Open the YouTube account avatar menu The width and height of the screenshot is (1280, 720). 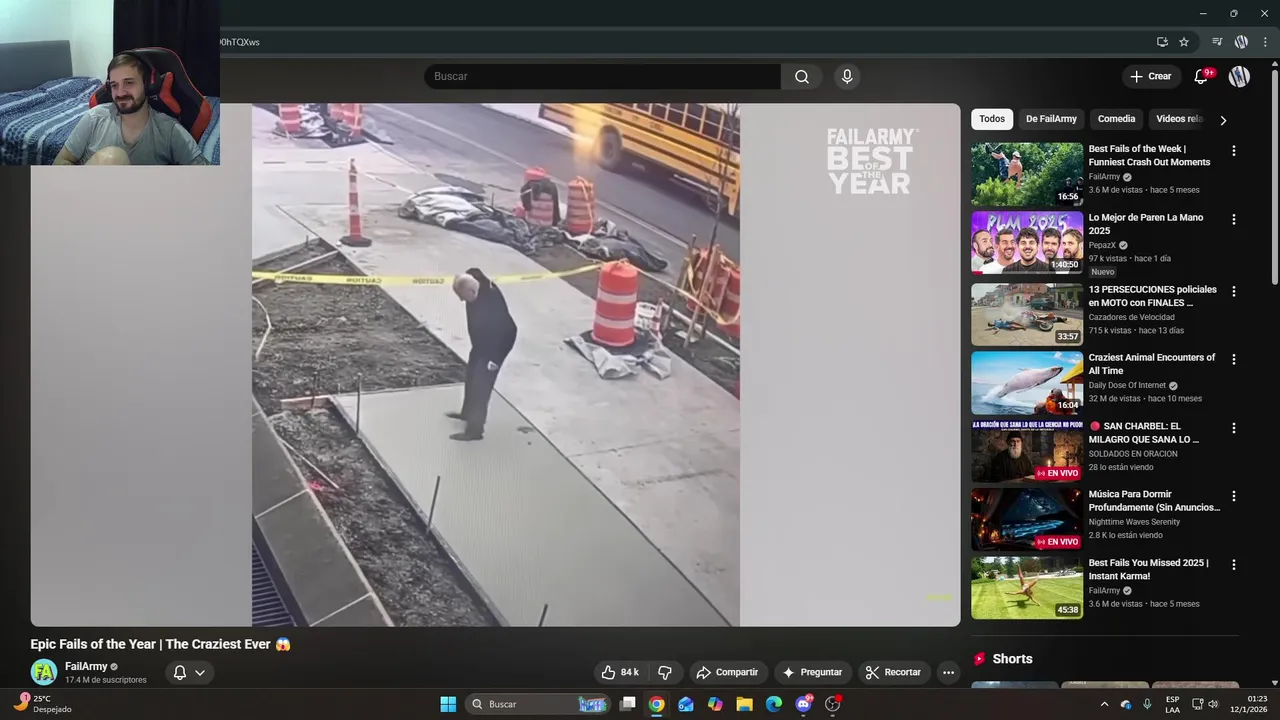1239,76
